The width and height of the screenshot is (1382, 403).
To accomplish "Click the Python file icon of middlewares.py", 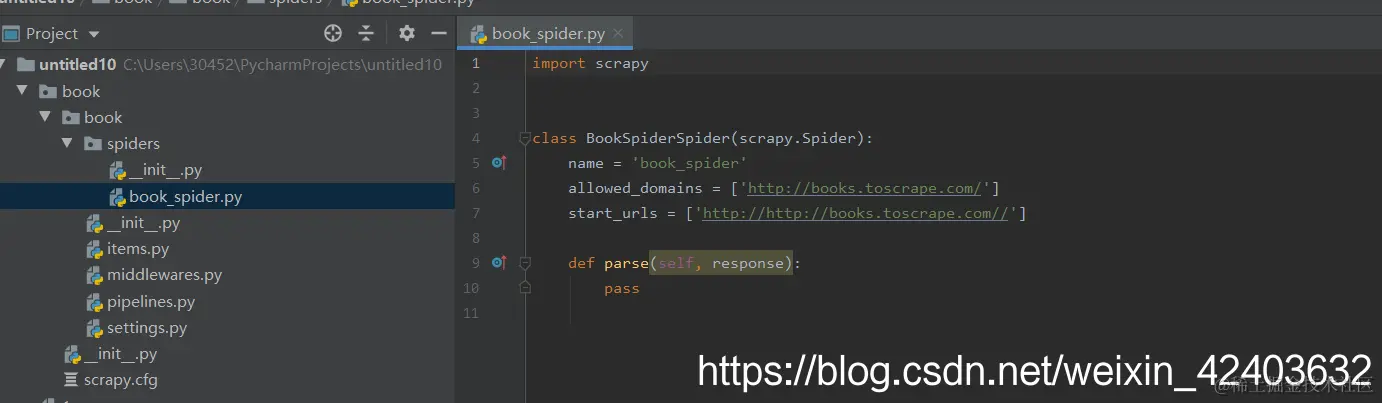I will (x=94, y=275).
